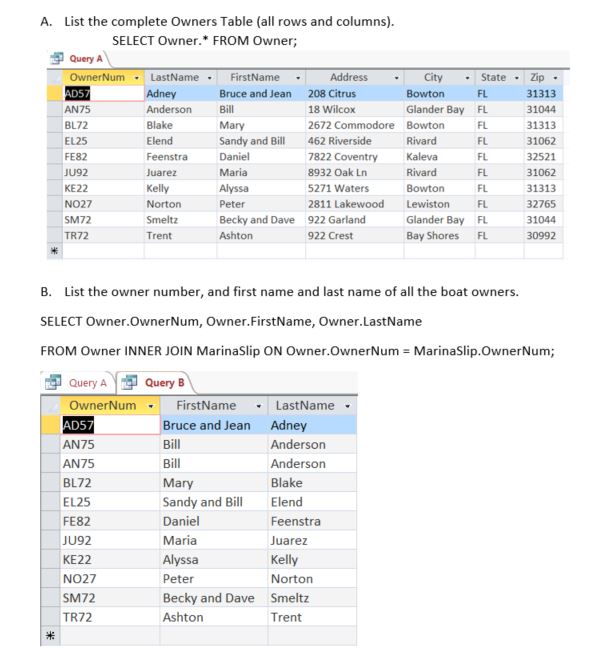Open State column dropdown arrow
The image size is (595, 654).
(x=517, y=78)
